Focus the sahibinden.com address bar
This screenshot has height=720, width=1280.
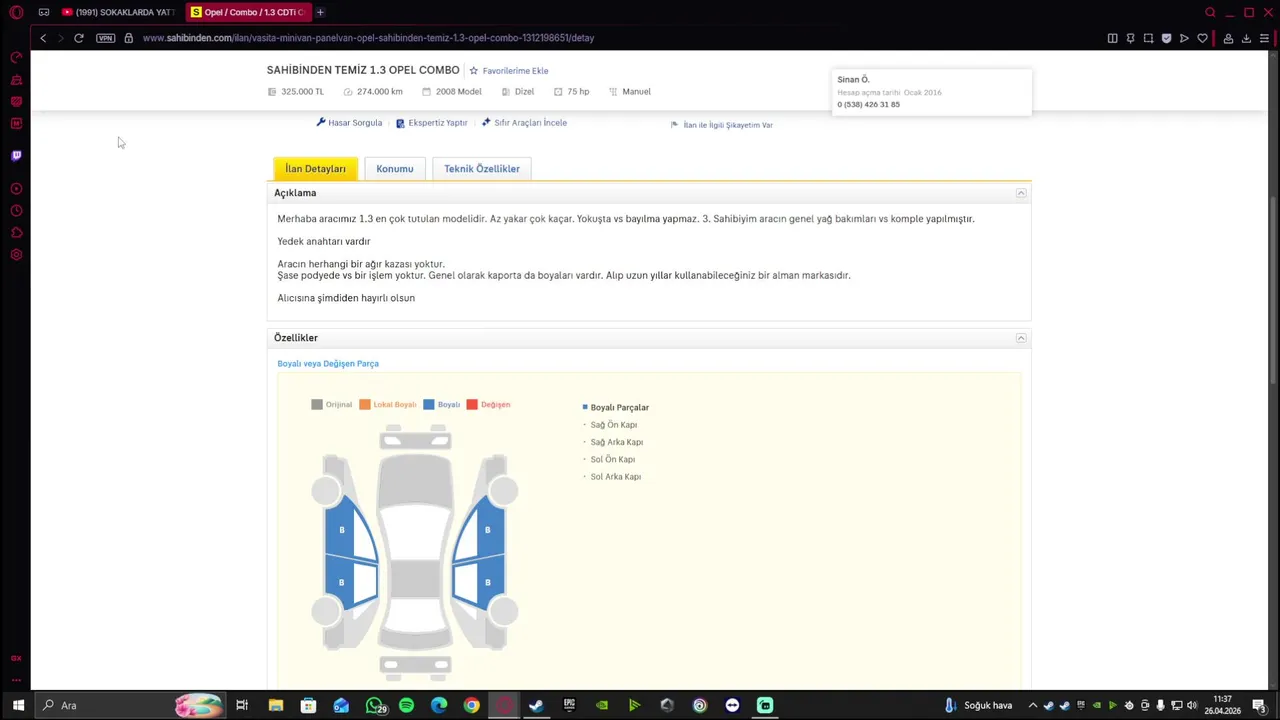click(x=368, y=38)
